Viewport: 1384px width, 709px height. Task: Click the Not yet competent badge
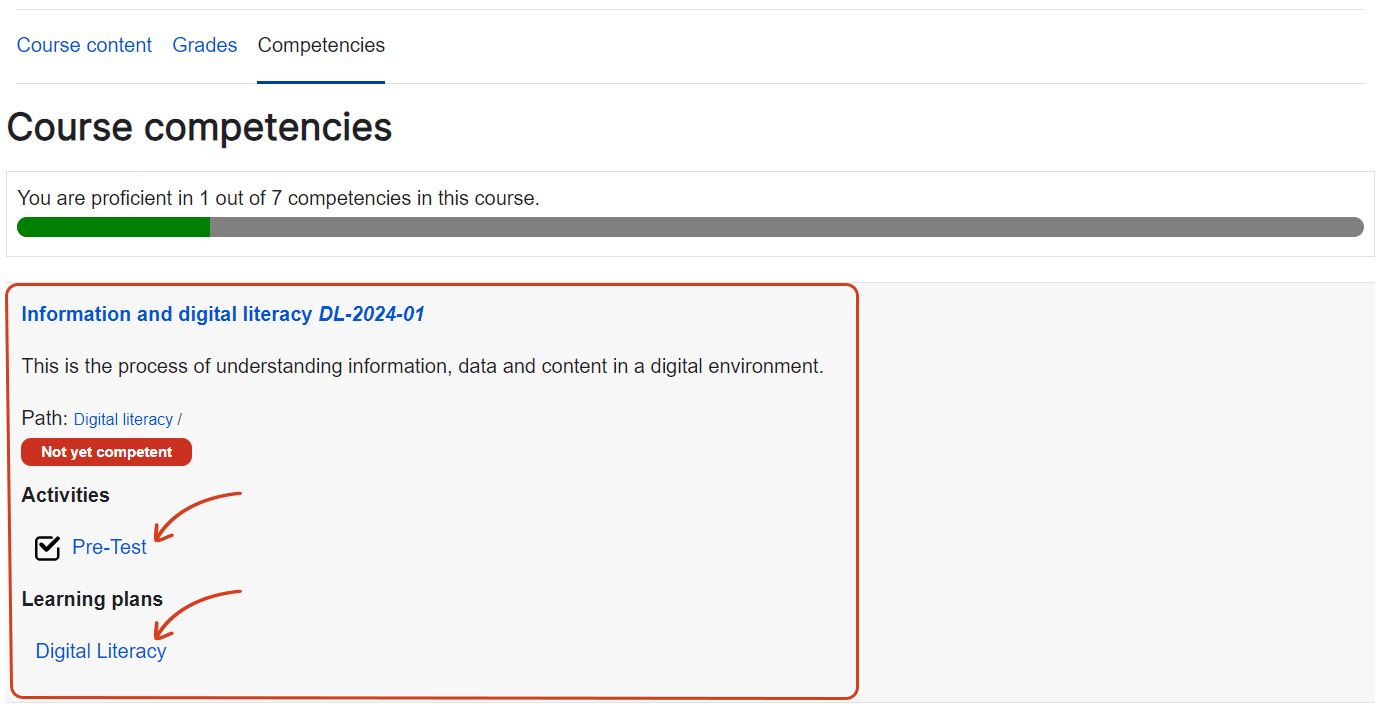(106, 452)
